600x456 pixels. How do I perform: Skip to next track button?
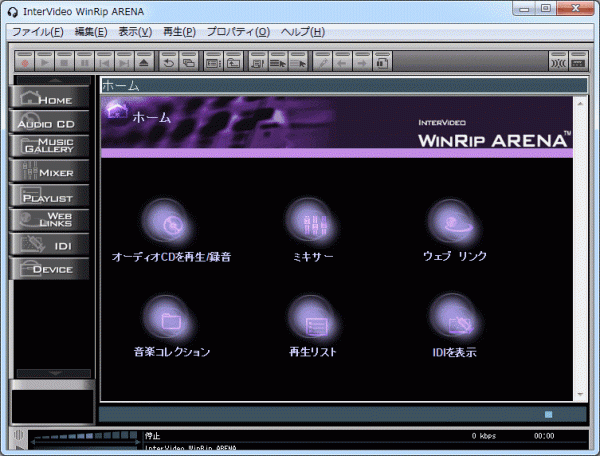tap(124, 62)
